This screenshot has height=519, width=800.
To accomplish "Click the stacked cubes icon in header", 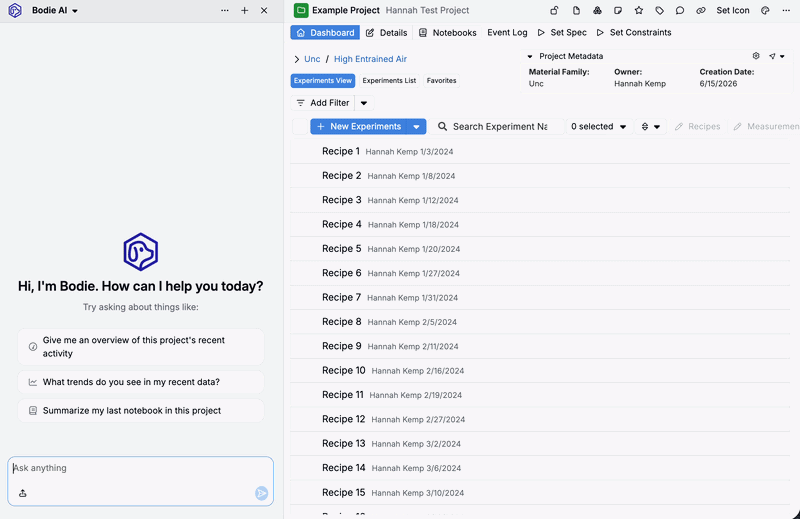I will click(x=597, y=10).
